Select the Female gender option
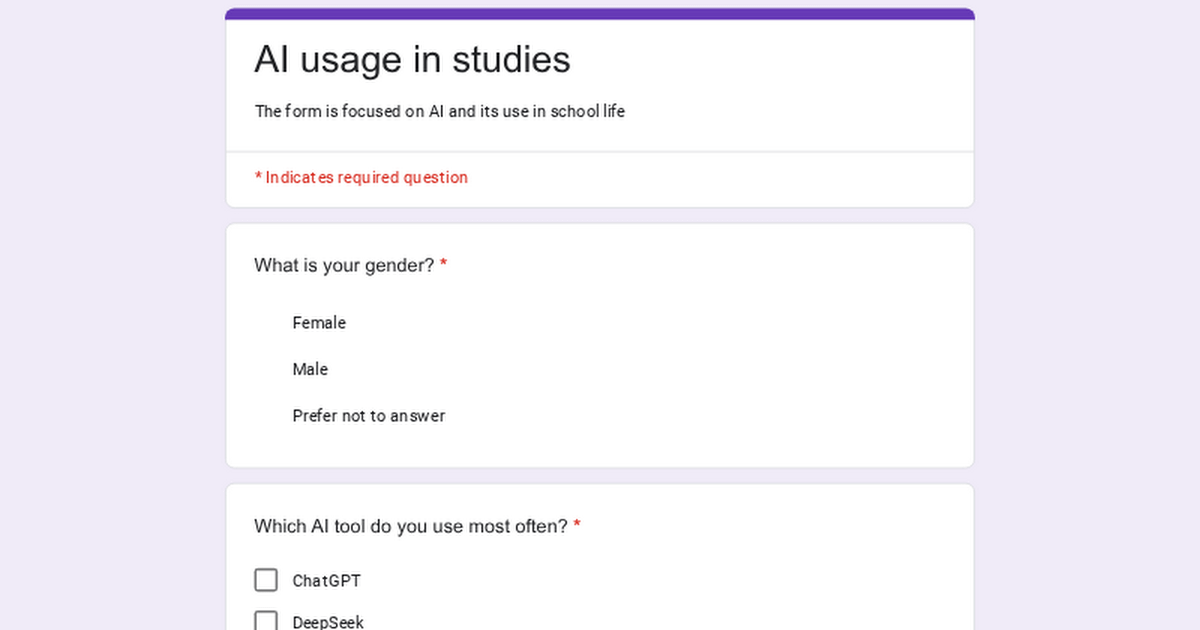This screenshot has height=630, width=1200. click(x=318, y=323)
